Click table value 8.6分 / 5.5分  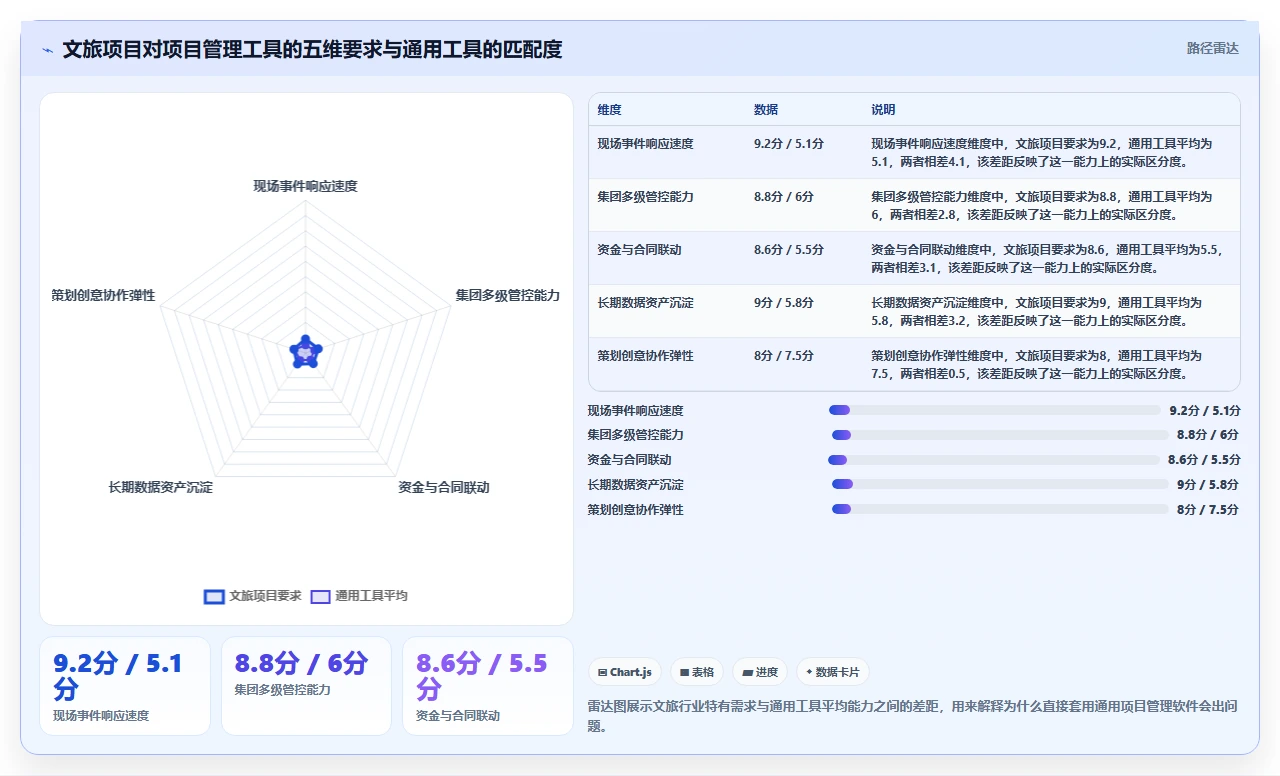pyautogui.click(x=789, y=250)
